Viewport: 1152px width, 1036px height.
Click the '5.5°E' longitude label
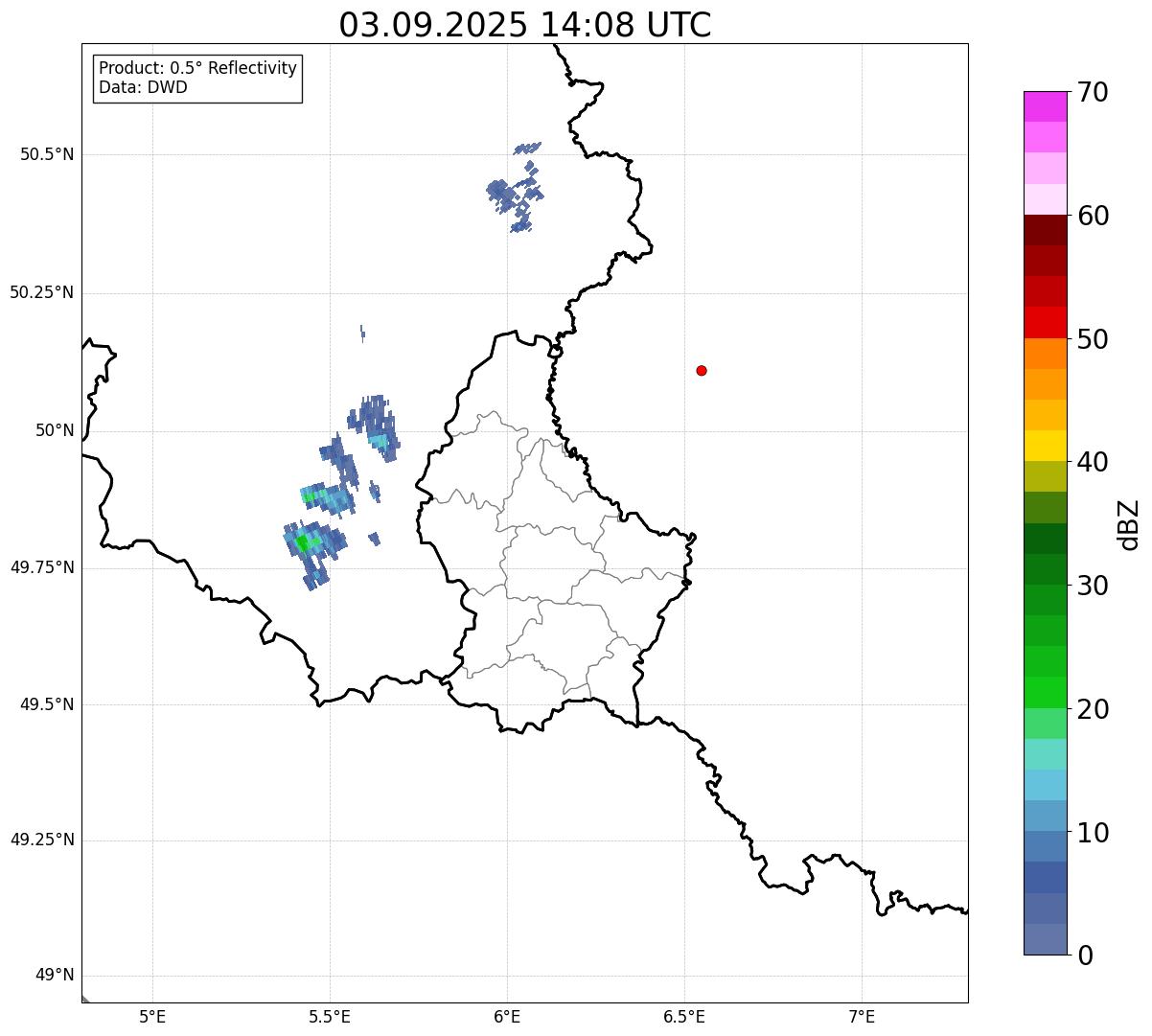[x=330, y=1017]
